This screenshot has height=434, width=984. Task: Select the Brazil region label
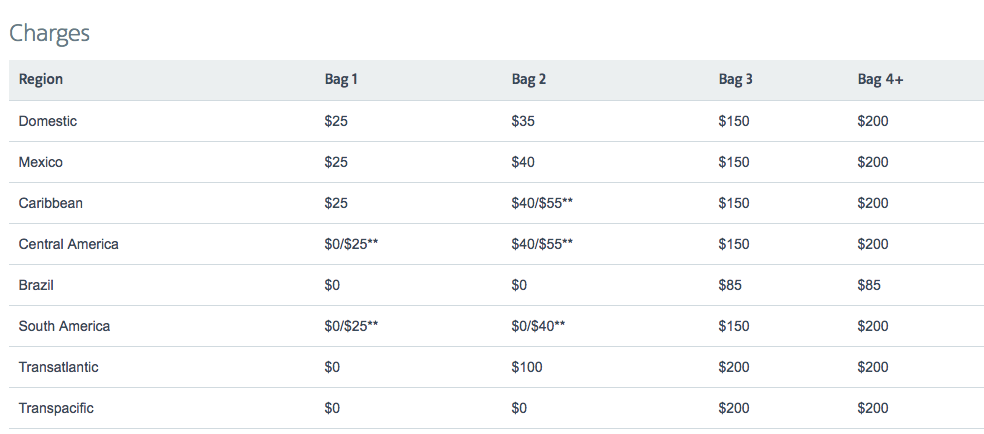(36, 285)
